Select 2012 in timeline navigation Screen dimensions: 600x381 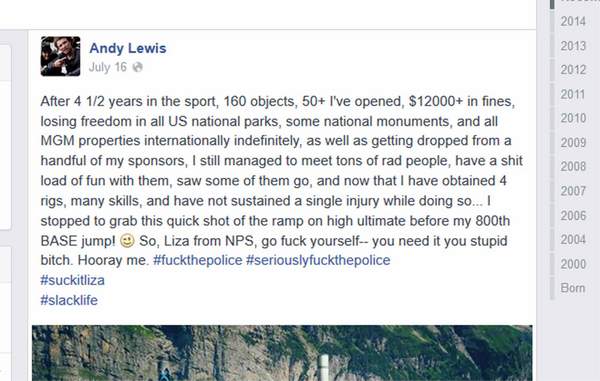coord(573,70)
